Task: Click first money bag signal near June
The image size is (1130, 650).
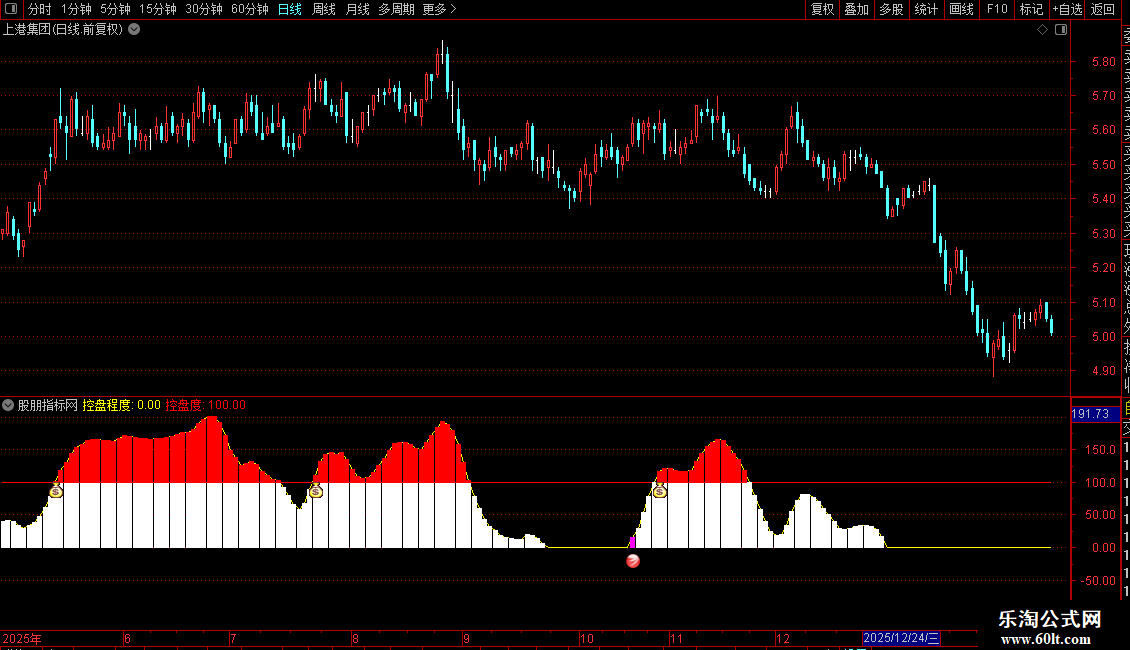Action: coord(55,491)
